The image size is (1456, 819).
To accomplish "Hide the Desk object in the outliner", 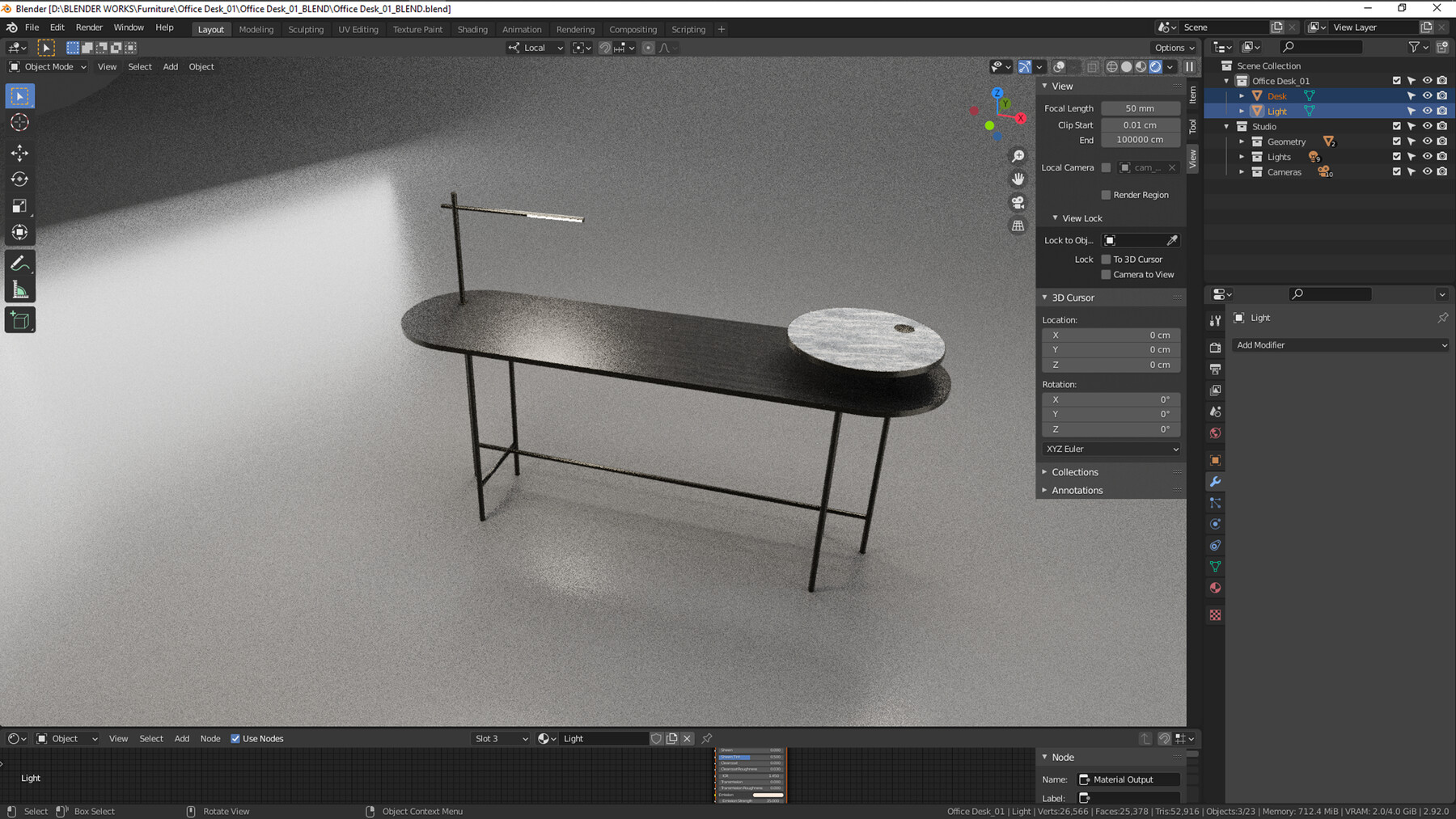I will 1426,95.
